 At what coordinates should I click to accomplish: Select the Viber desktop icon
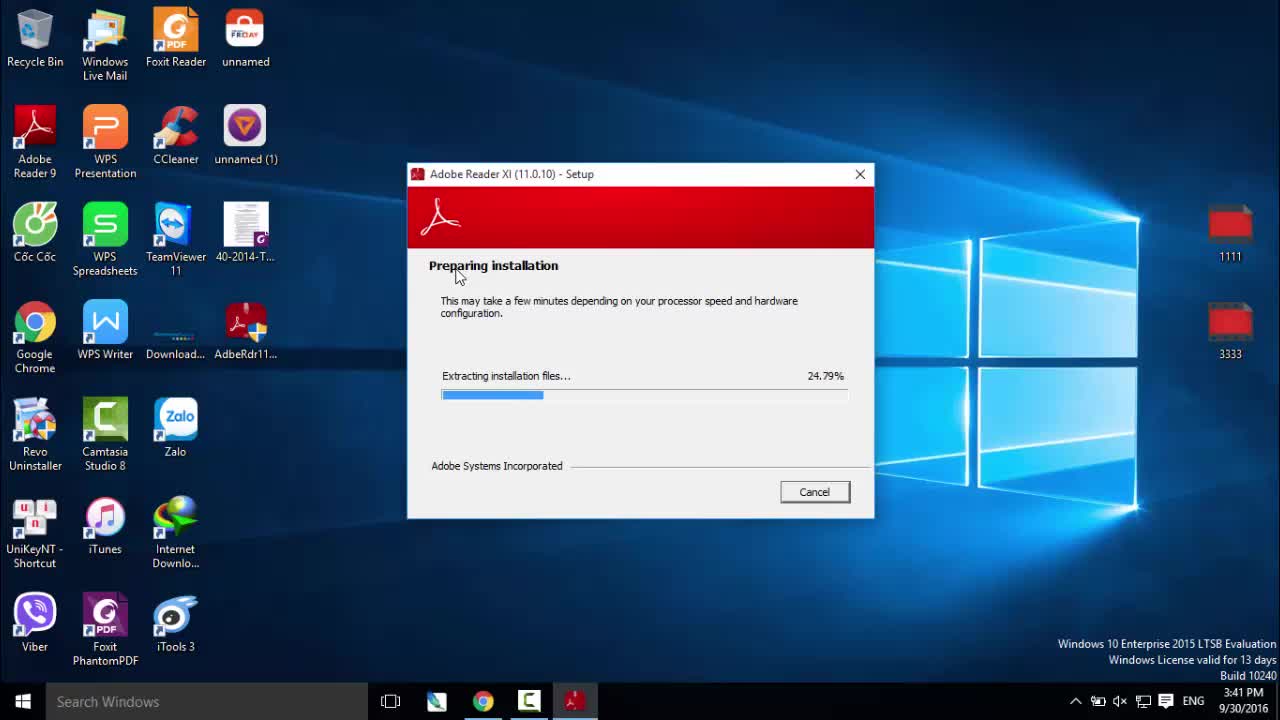pos(35,622)
